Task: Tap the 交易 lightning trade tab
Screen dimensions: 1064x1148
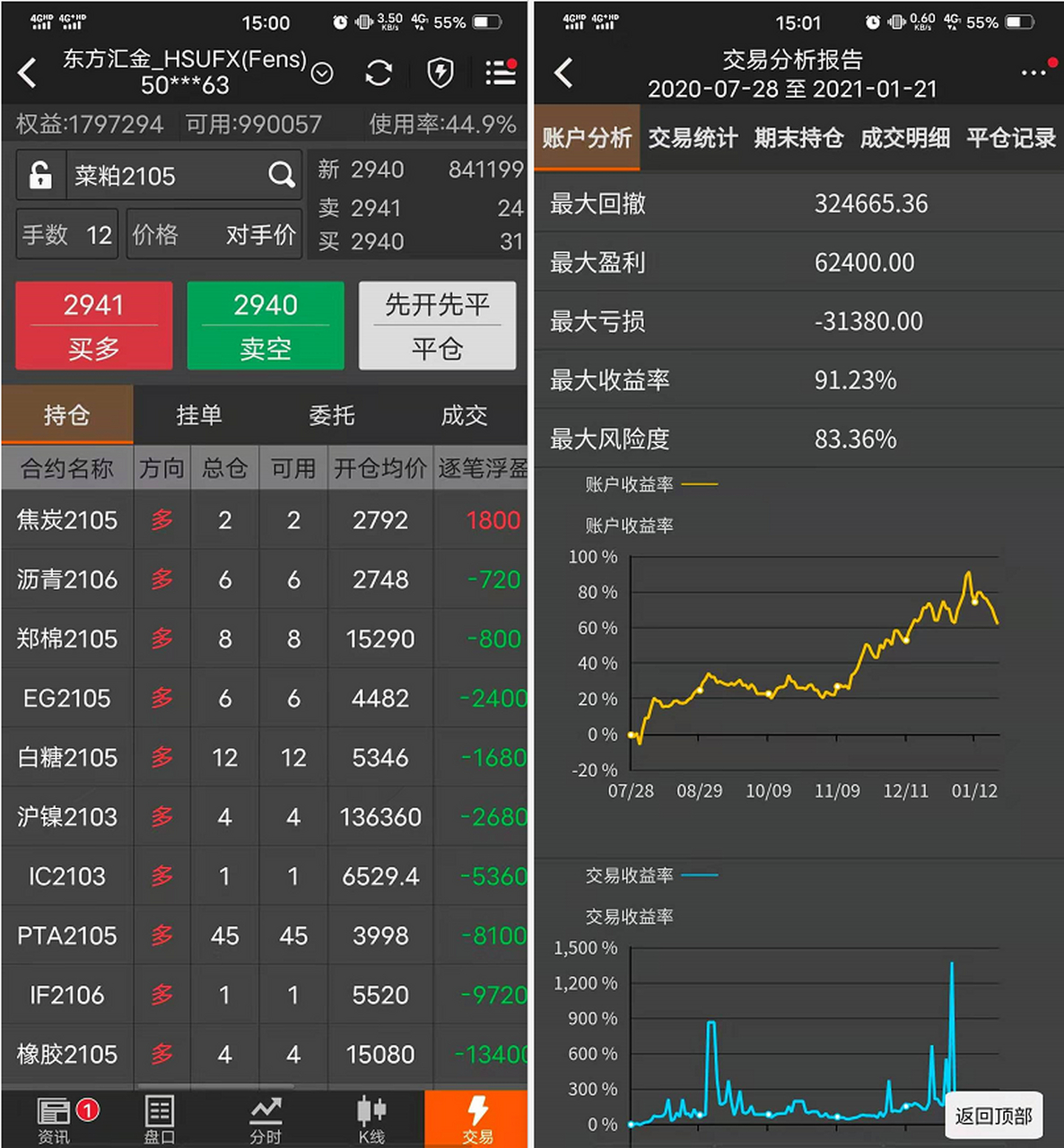Action: [x=477, y=1117]
